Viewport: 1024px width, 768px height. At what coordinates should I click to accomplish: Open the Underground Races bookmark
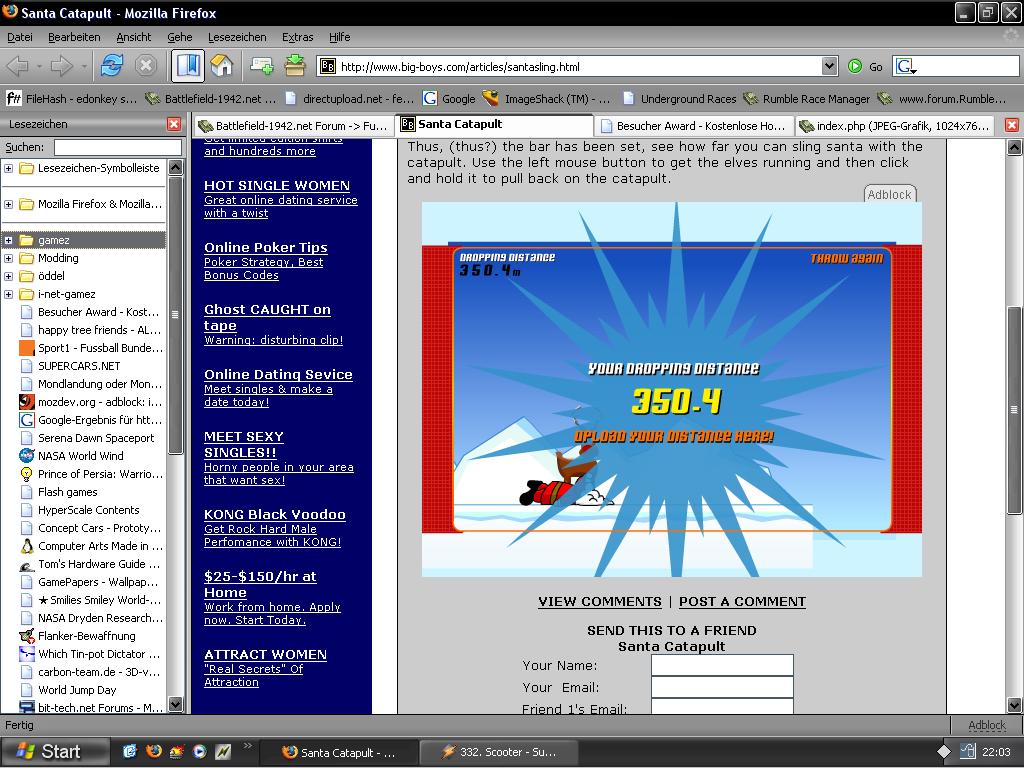click(680, 99)
